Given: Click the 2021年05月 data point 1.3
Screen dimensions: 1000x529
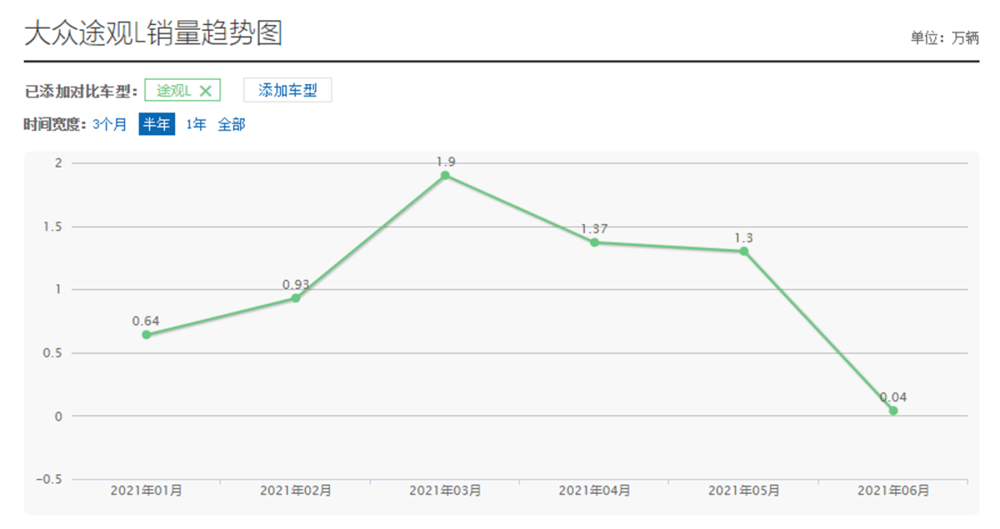Looking at the screenshot, I should pyautogui.click(x=744, y=251).
